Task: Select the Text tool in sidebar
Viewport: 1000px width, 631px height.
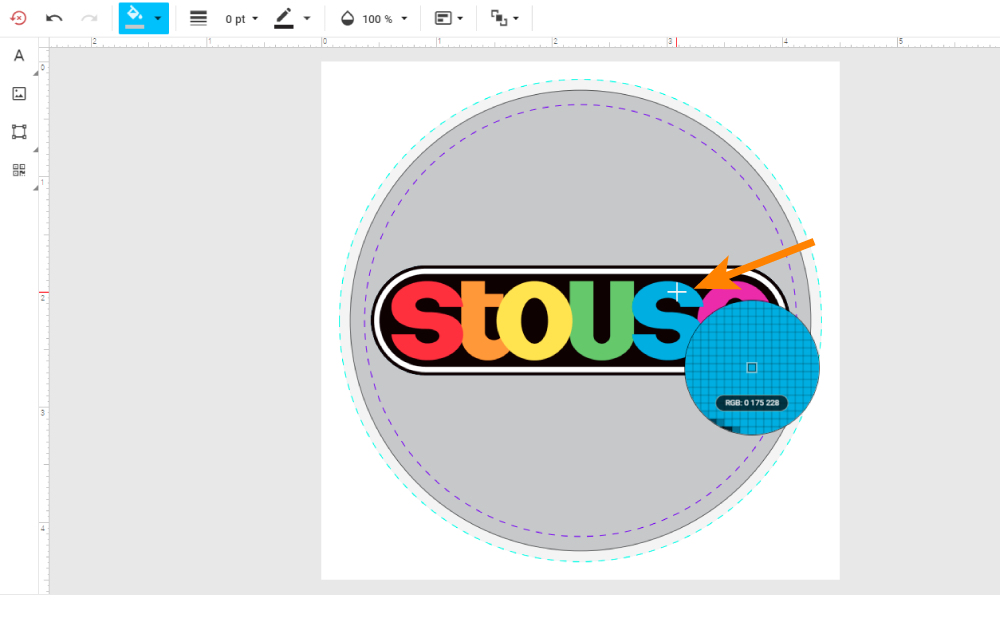Action: 19,56
